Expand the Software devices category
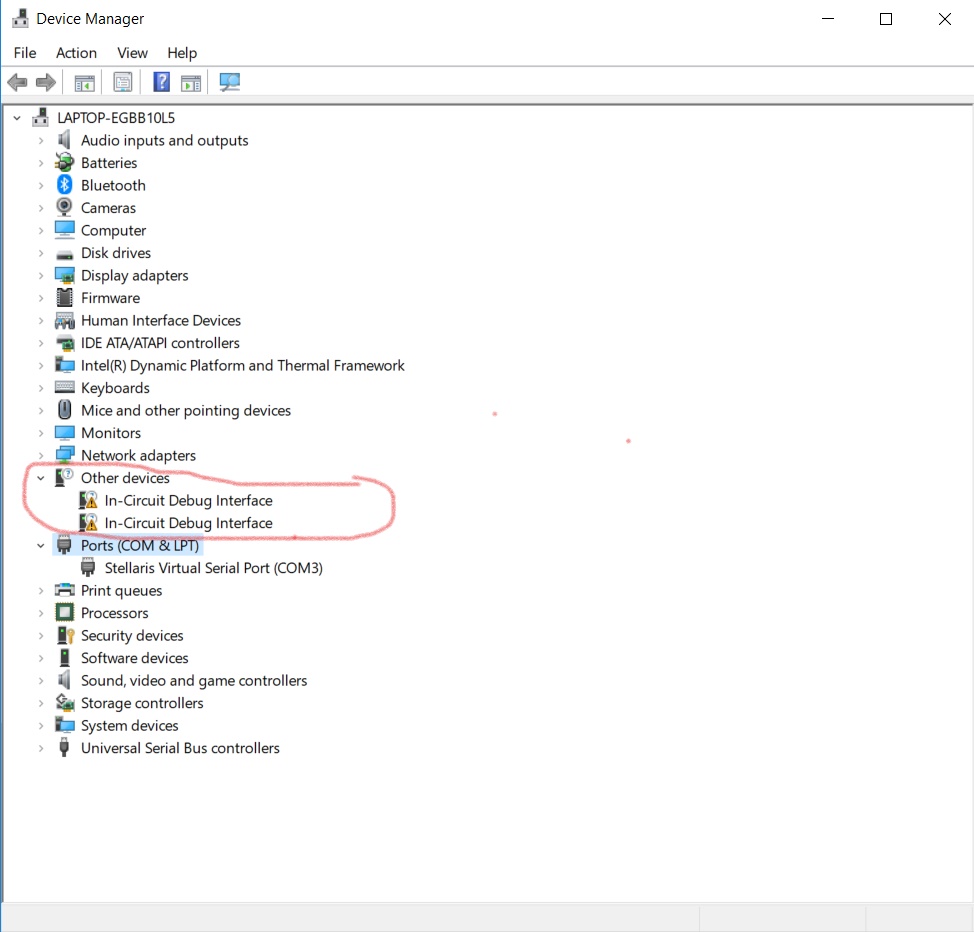The height and width of the screenshot is (932, 974). (x=41, y=658)
